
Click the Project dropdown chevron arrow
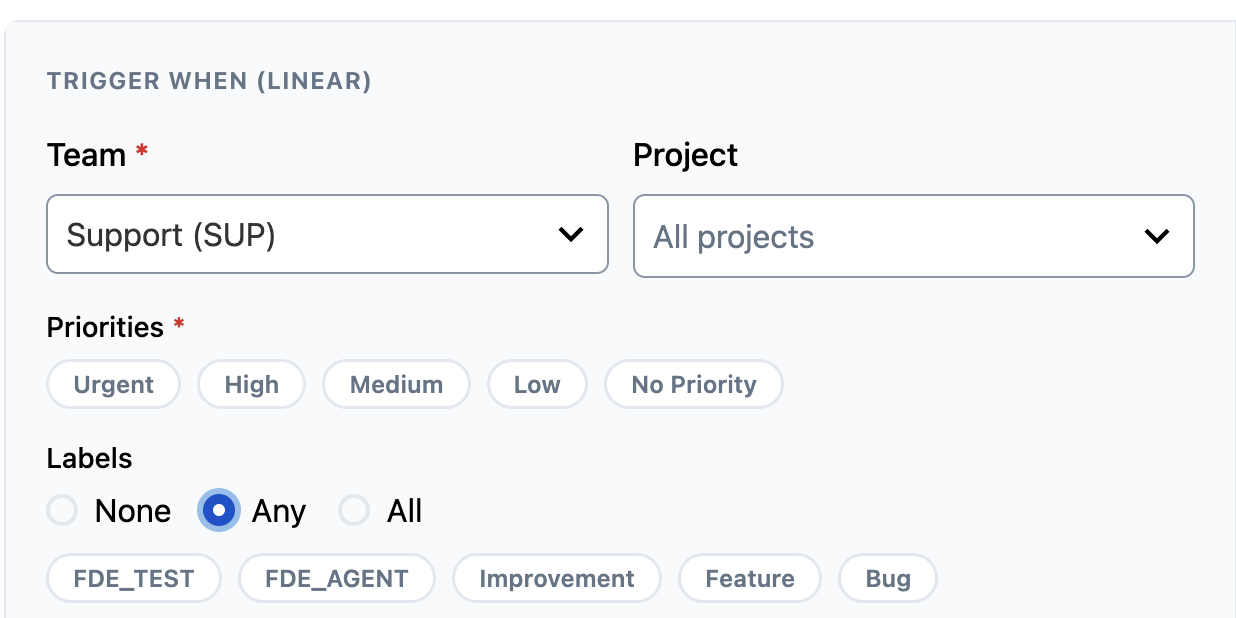tap(1156, 237)
